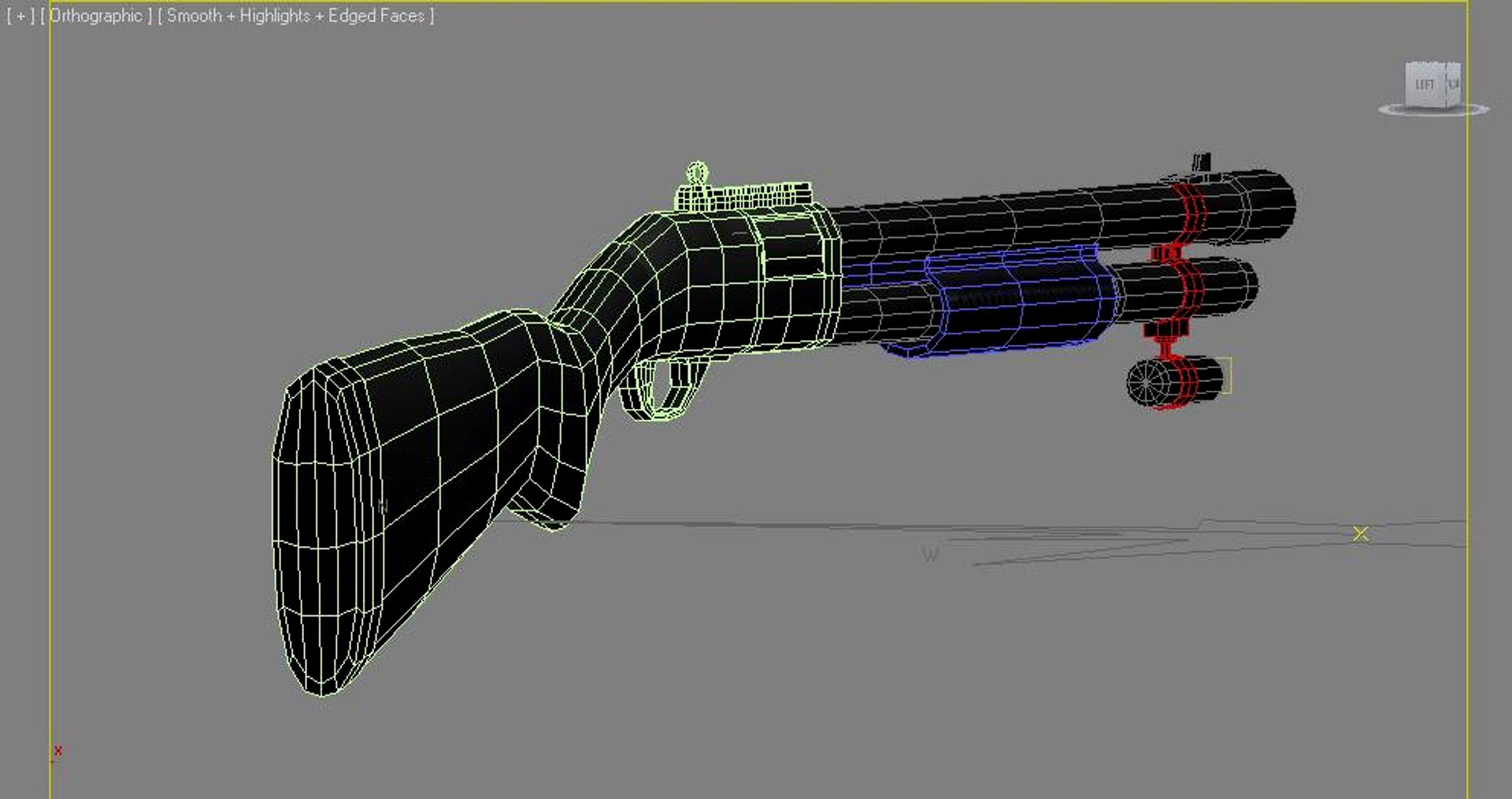Screen dimensions: 1512x799
Task: Click the red X axis indicator at bottom left
Action: pos(58,751)
